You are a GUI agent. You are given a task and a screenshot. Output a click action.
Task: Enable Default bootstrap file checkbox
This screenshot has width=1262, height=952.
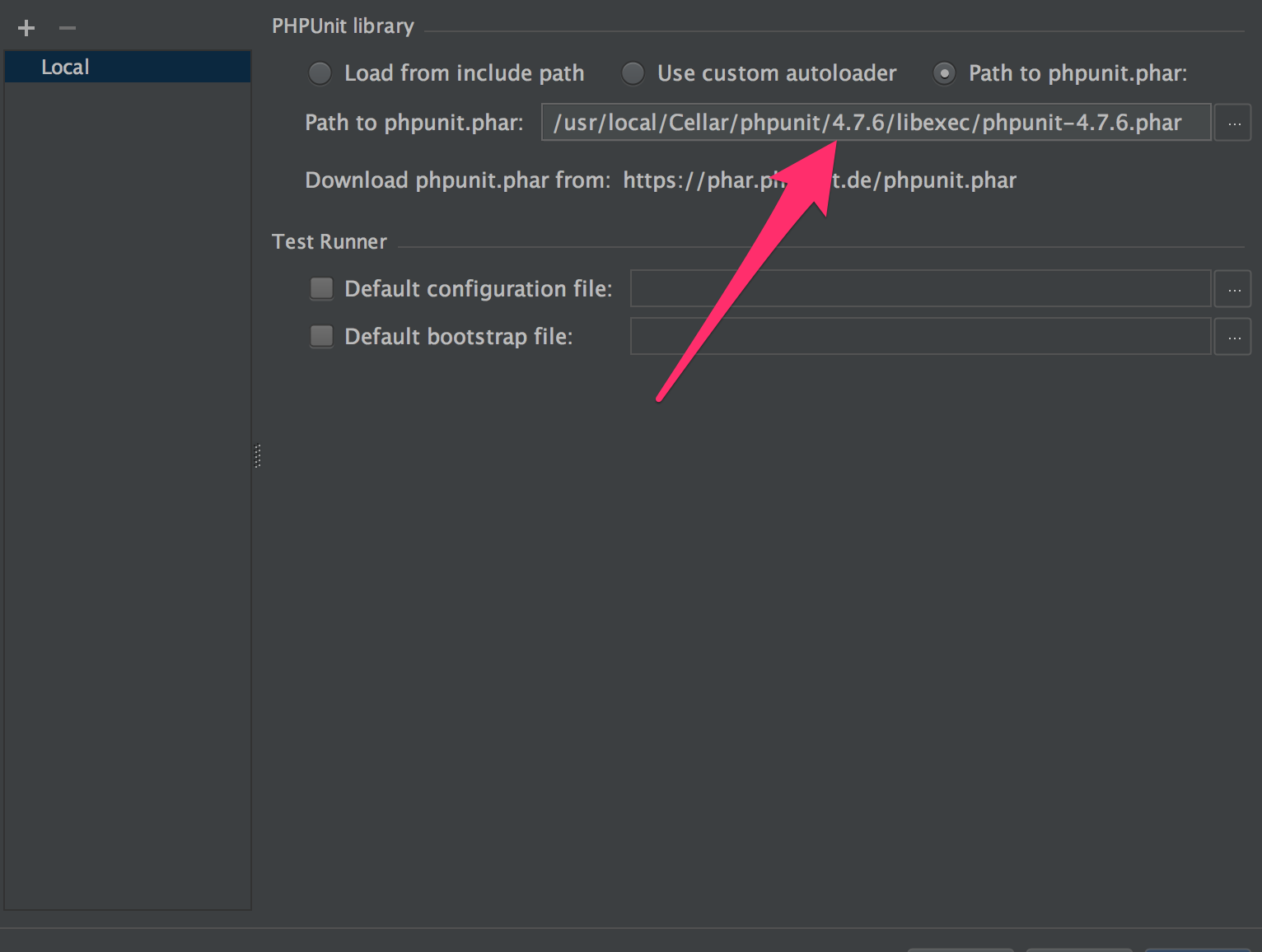click(321, 336)
